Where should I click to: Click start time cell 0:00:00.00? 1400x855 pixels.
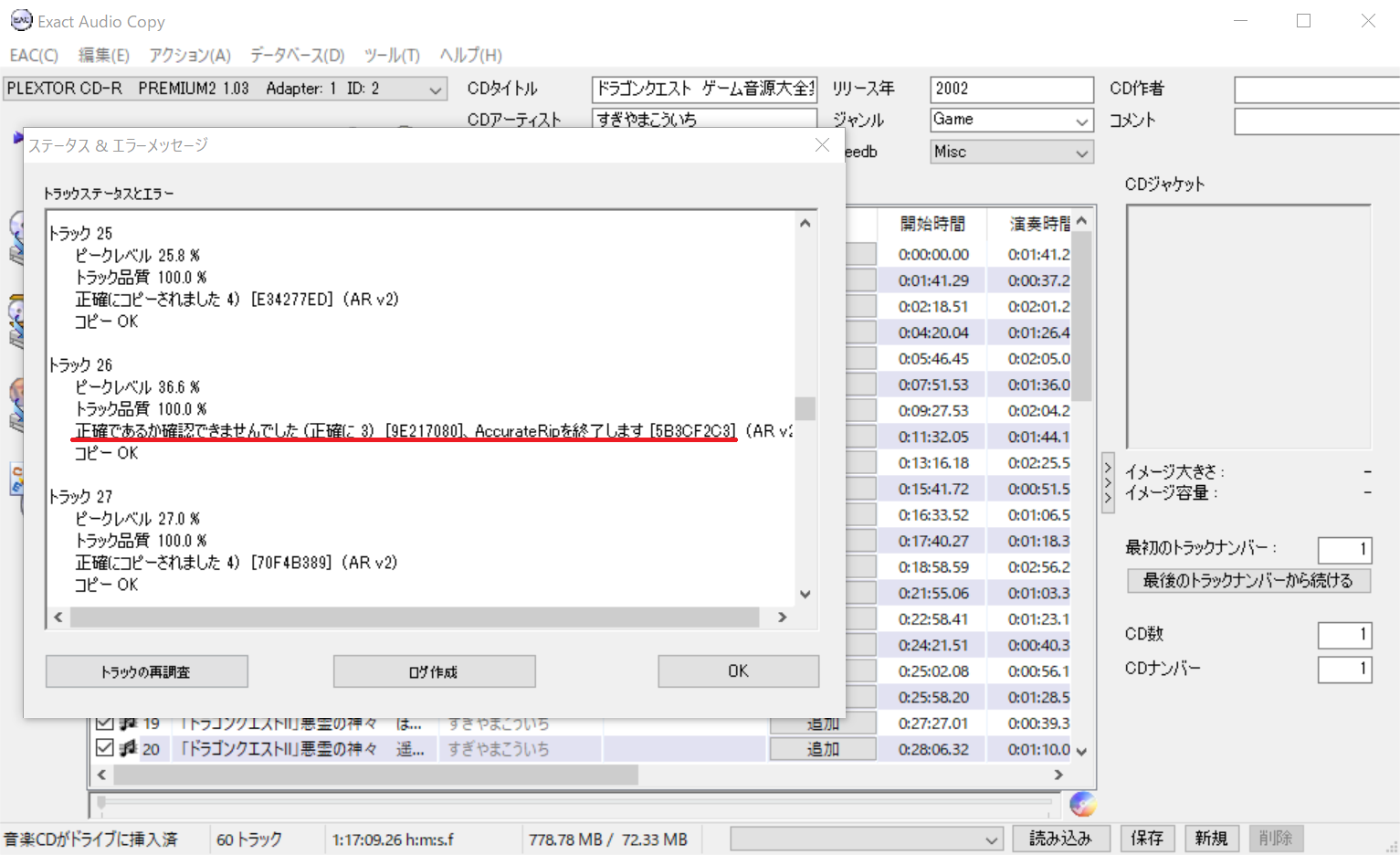click(x=933, y=255)
